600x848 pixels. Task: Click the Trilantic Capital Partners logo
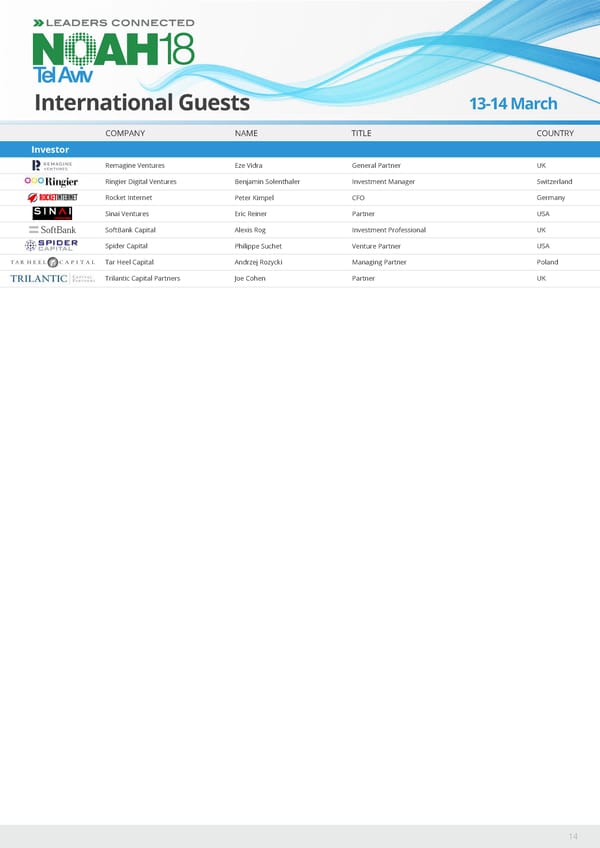pyautogui.click(x=52, y=278)
